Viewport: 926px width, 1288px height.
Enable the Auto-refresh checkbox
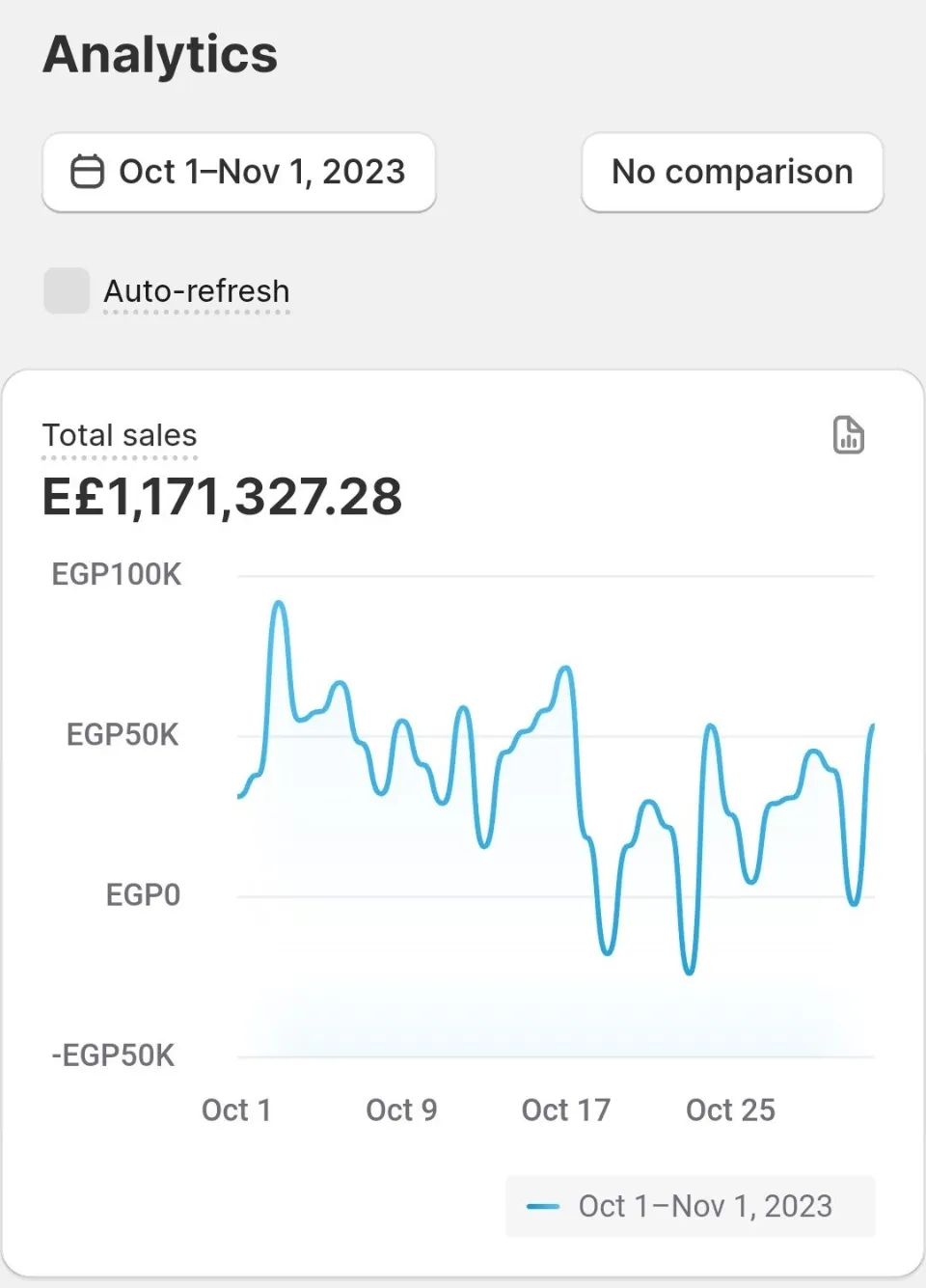67,290
